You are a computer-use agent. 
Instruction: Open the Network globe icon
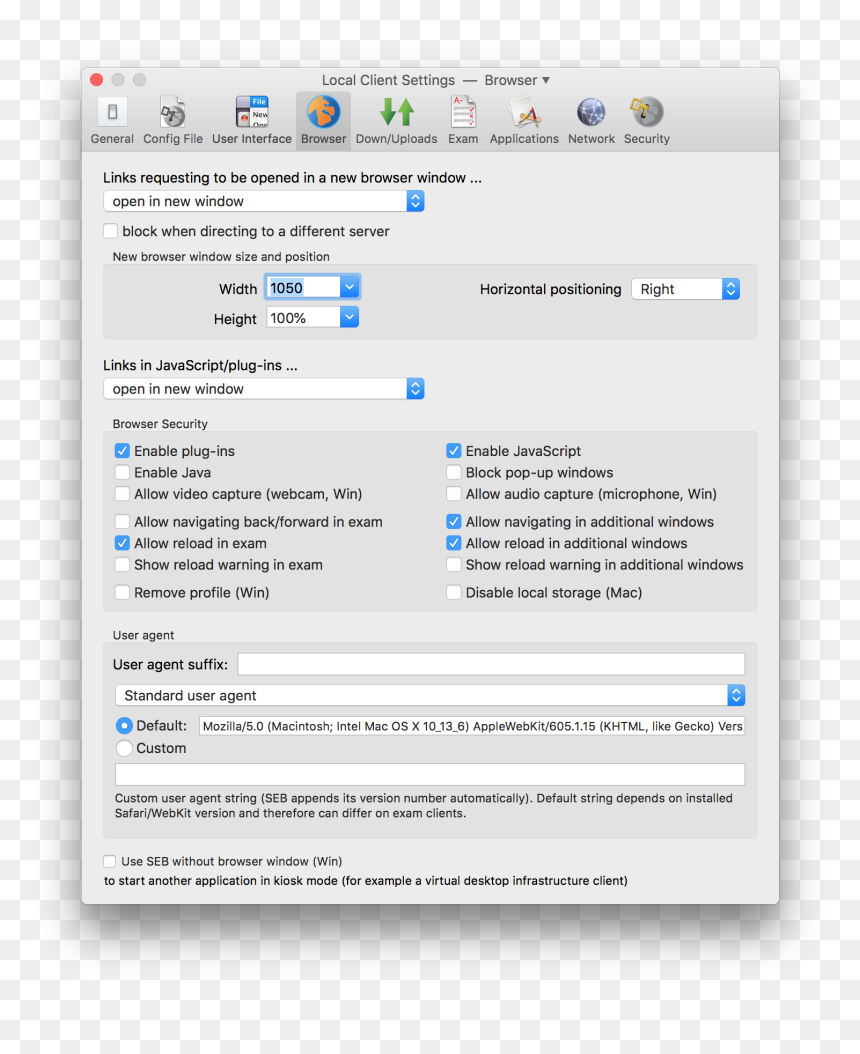click(x=592, y=112)
